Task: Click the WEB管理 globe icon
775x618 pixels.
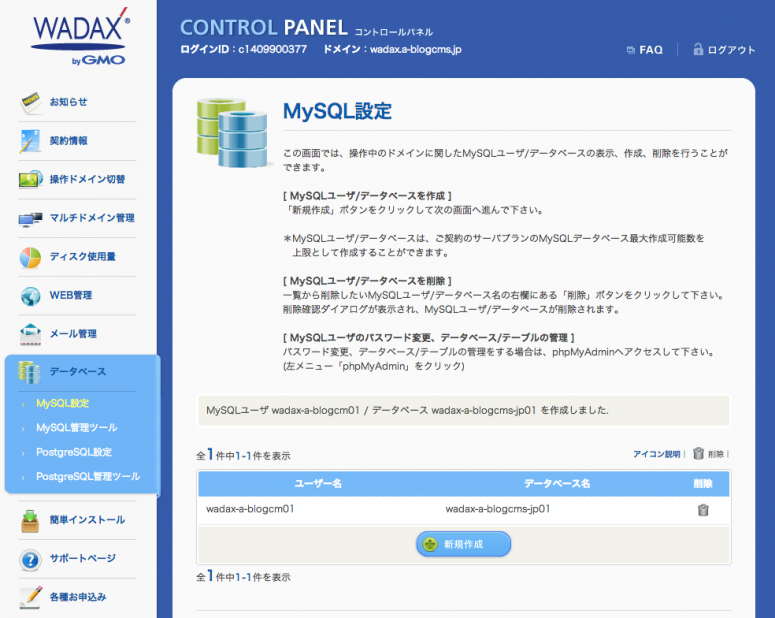Action: [31, 295]
